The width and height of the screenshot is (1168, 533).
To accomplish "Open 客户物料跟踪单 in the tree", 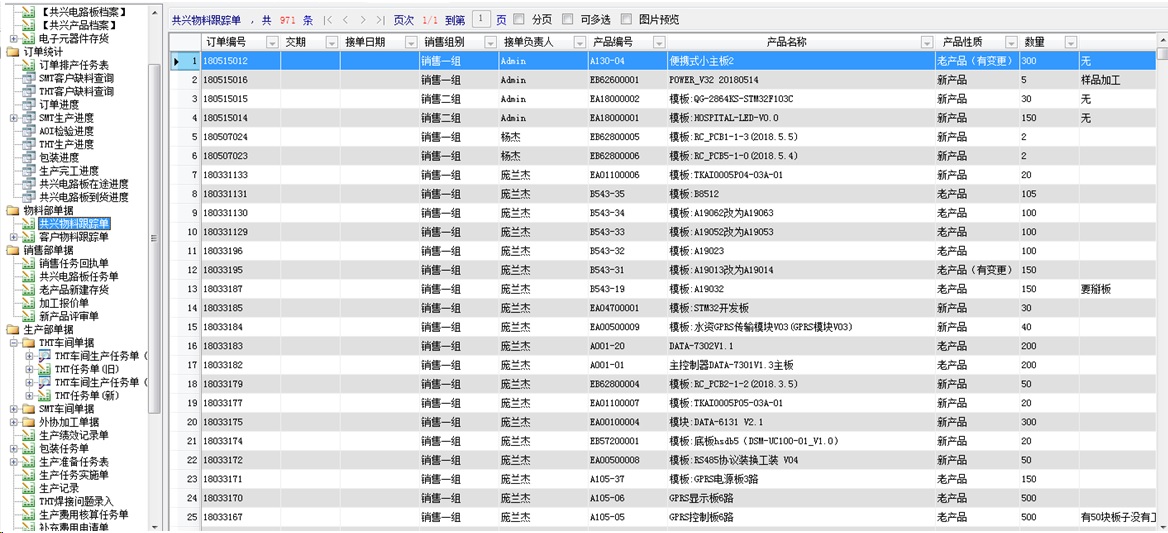I will (x=73, y=237).
